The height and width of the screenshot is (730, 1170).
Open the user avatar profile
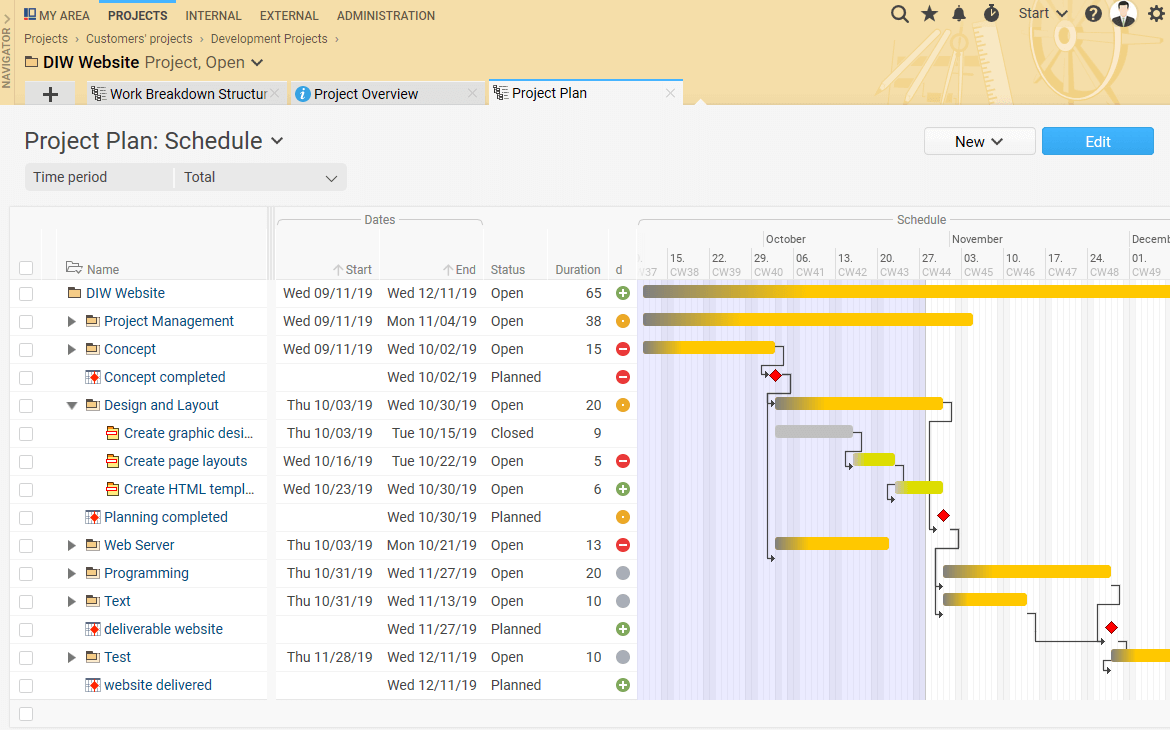(x=1124, y=13)
